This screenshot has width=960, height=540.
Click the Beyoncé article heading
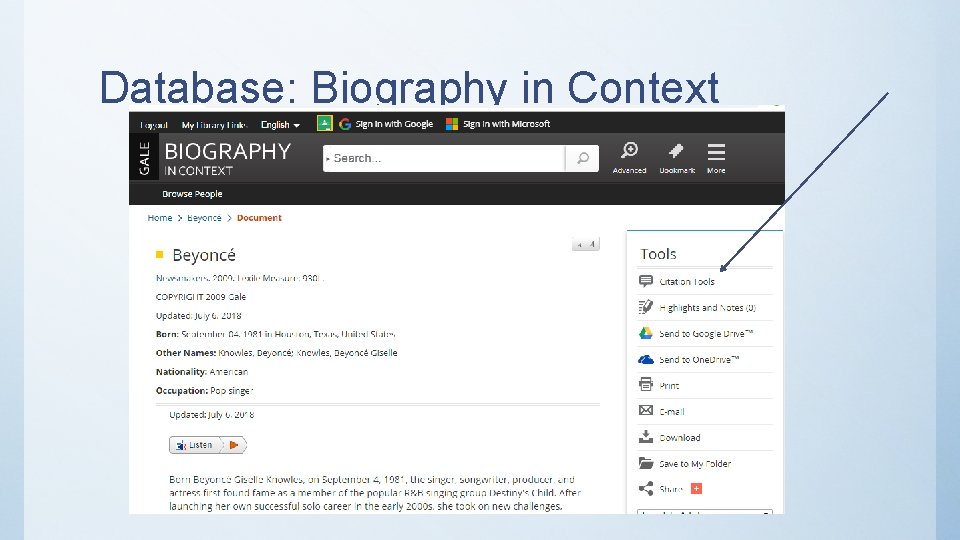pos(204,255)
